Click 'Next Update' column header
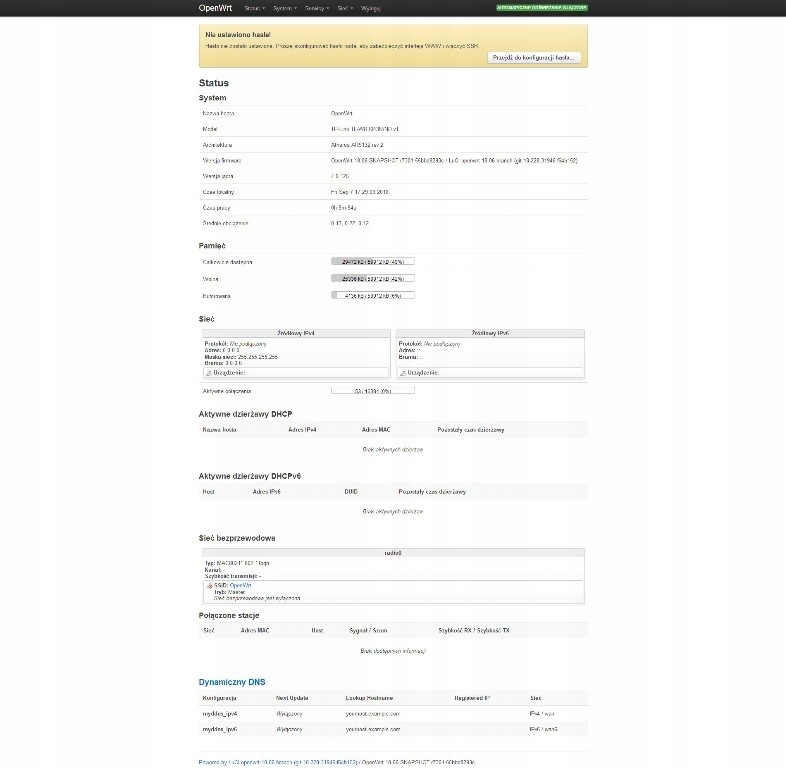This screenshot has width=786, height=768. (x=292, y=698)
